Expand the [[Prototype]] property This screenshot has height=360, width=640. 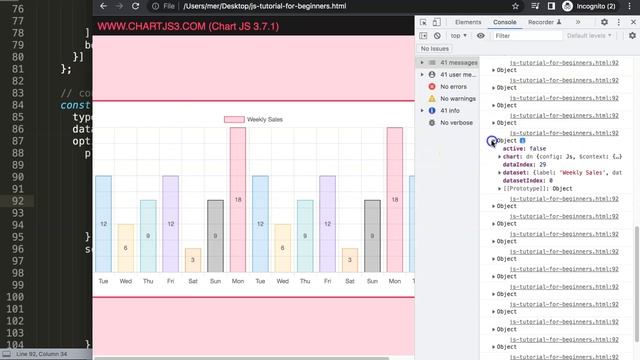coord(499,189)
